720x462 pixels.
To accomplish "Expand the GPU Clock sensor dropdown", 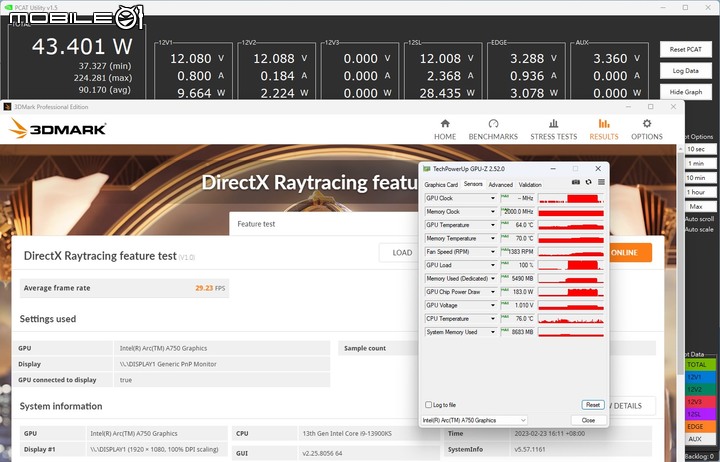I will (x=493, y=198).
